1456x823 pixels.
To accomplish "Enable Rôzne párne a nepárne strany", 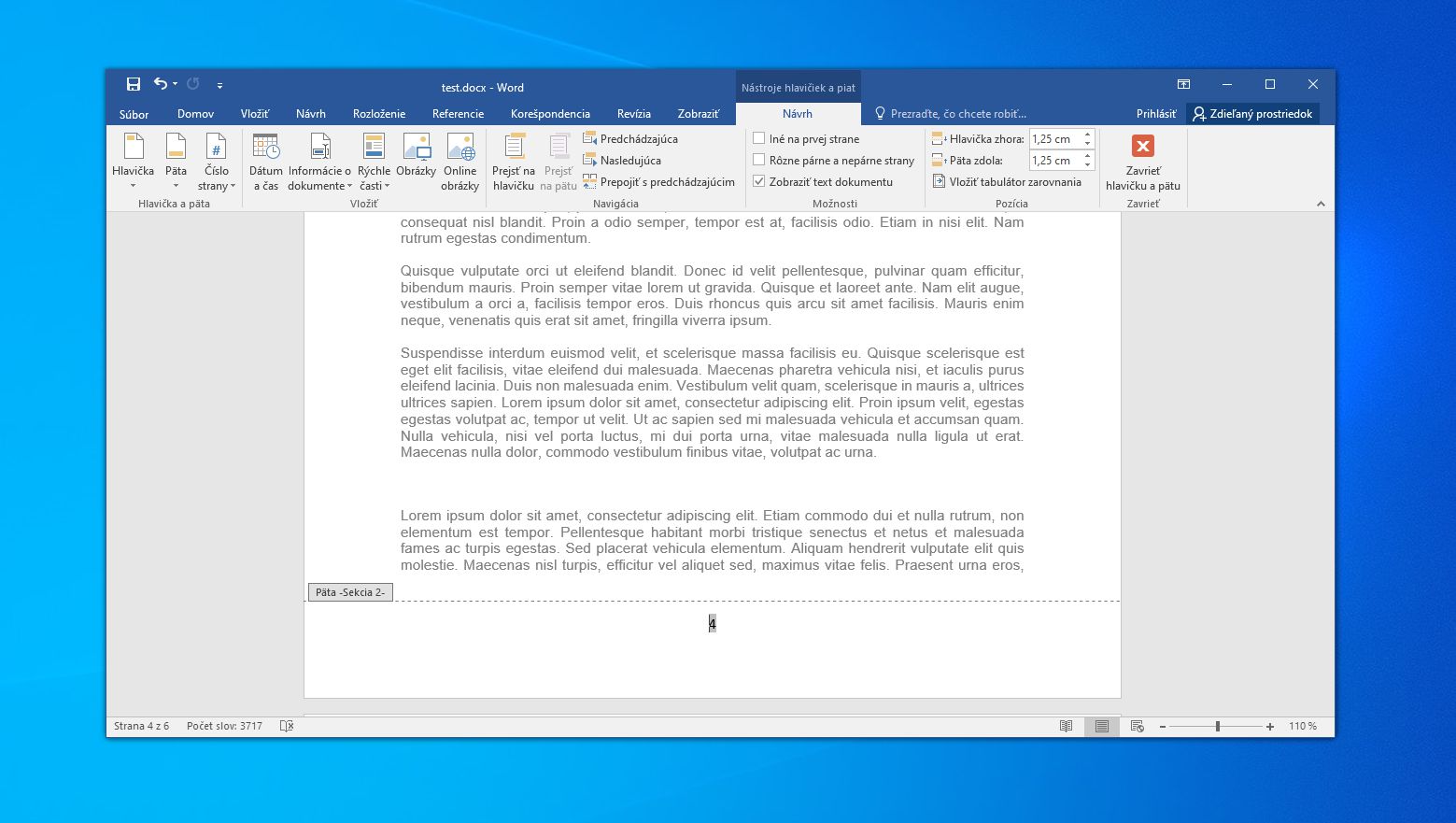I will click(759, 160).
